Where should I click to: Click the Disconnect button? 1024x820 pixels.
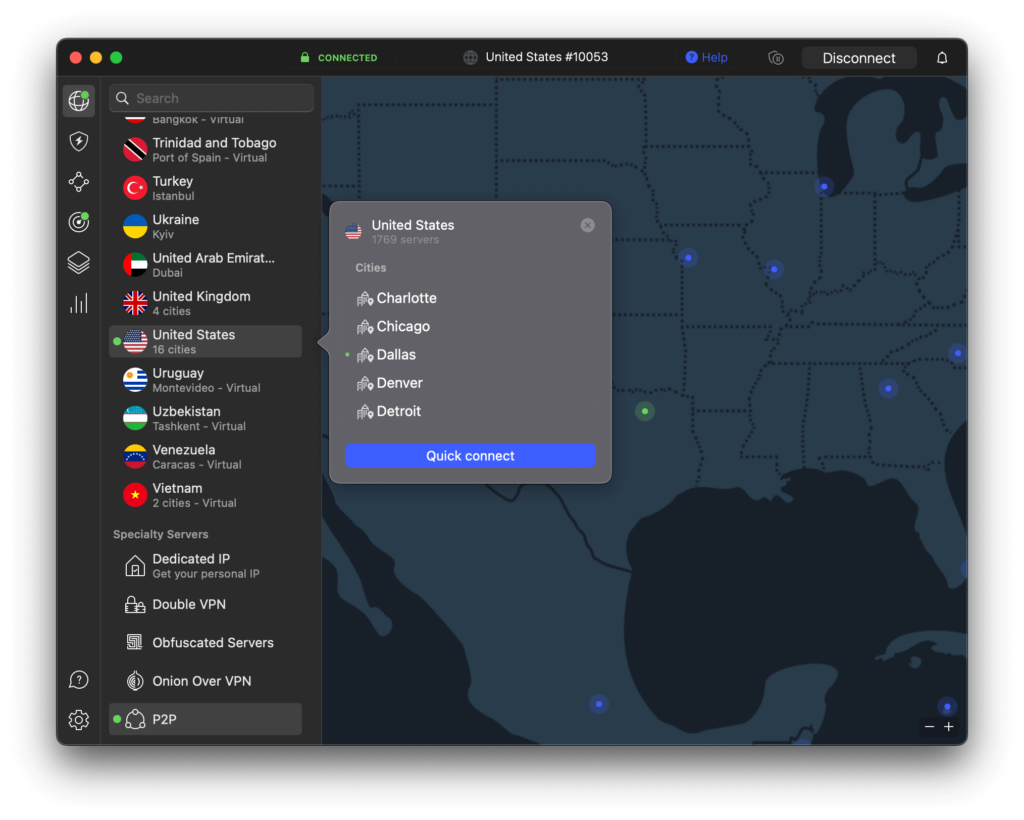tap(859, 57)
